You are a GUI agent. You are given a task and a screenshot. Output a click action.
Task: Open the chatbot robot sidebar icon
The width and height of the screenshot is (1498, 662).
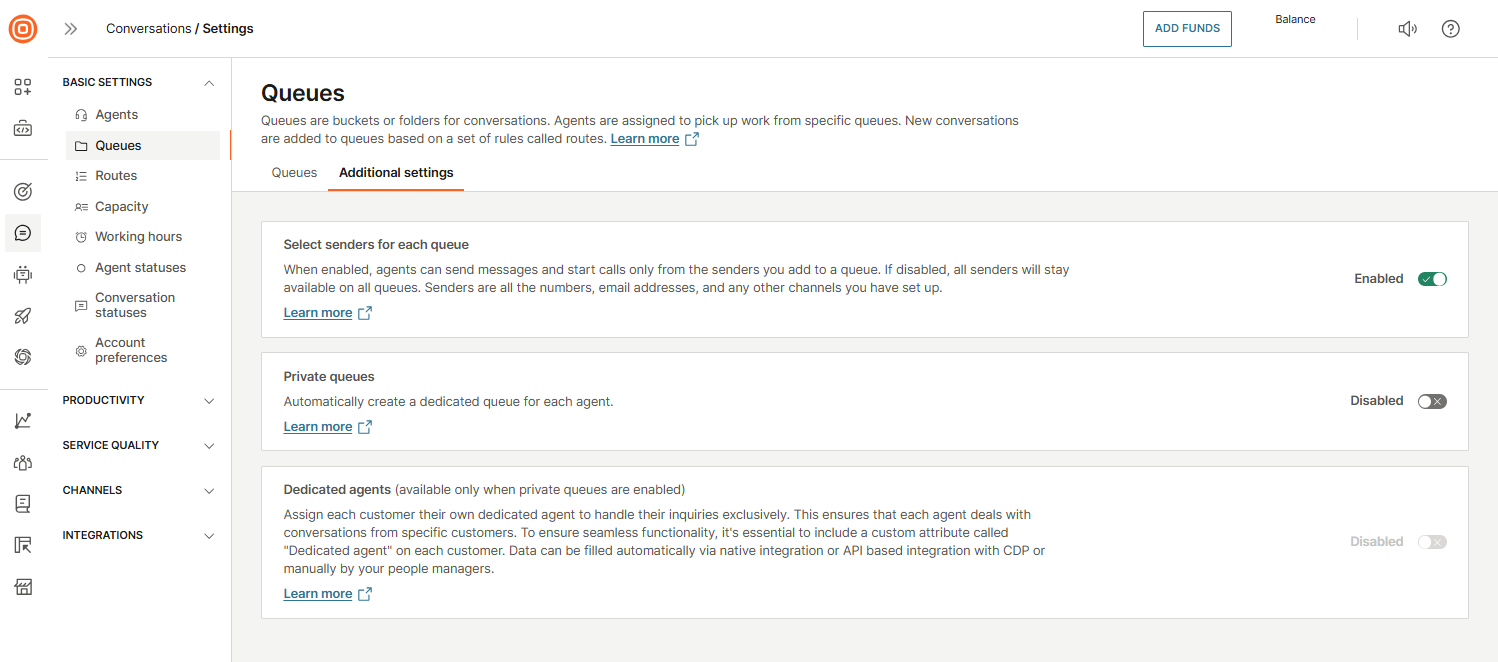tap(23, 274)
